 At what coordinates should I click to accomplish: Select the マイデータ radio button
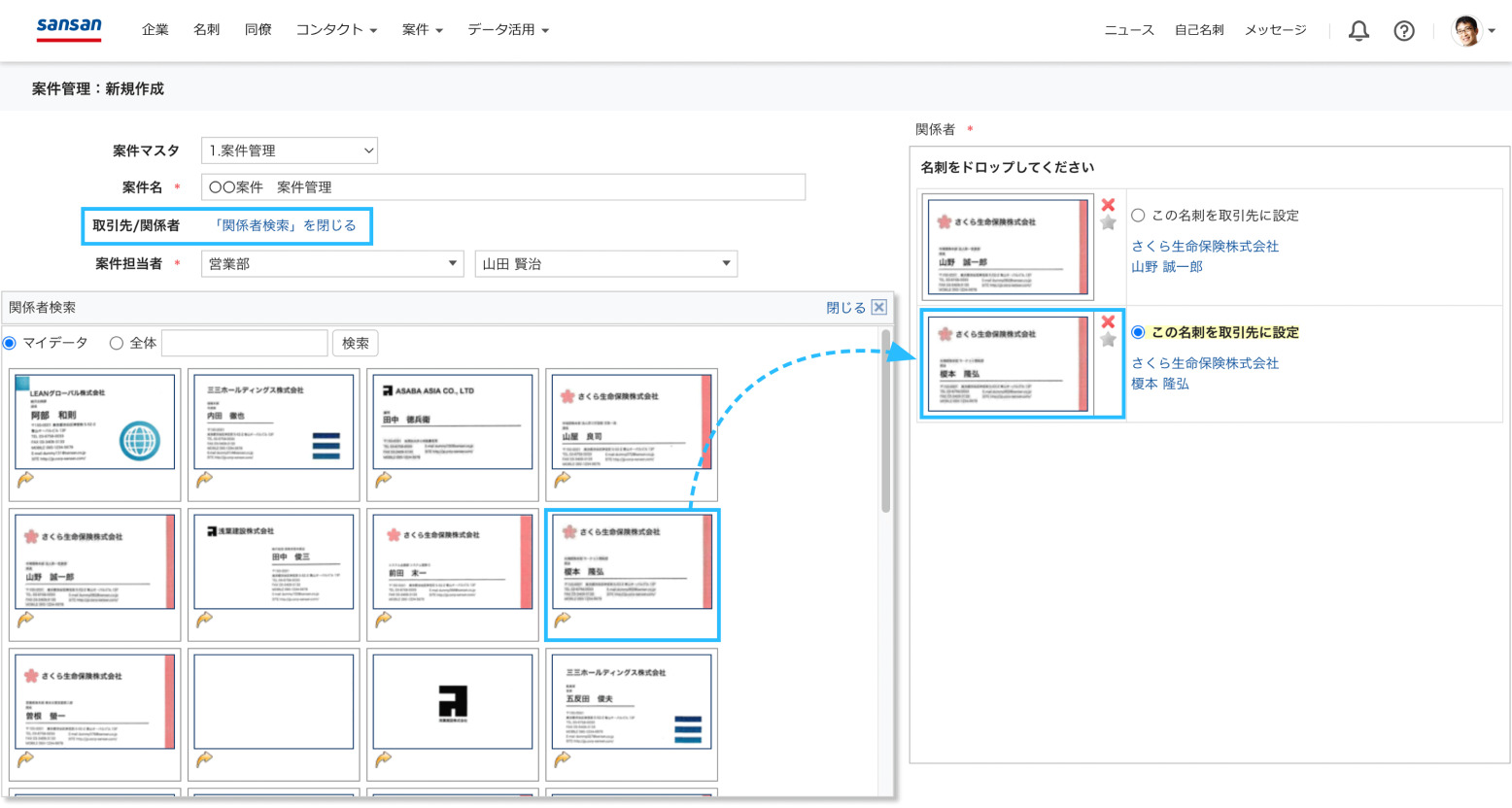click(x=10, y=343)
